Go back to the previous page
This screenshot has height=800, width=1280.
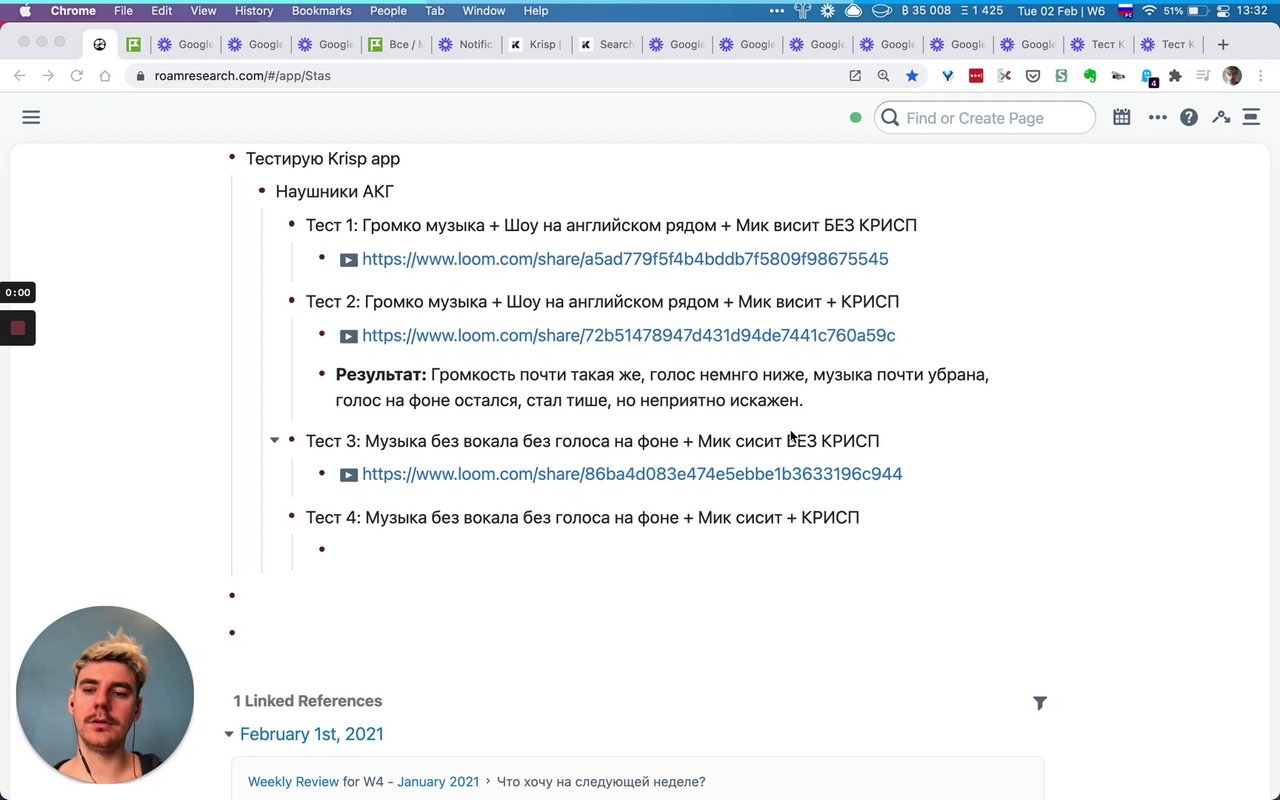[20, 75]
